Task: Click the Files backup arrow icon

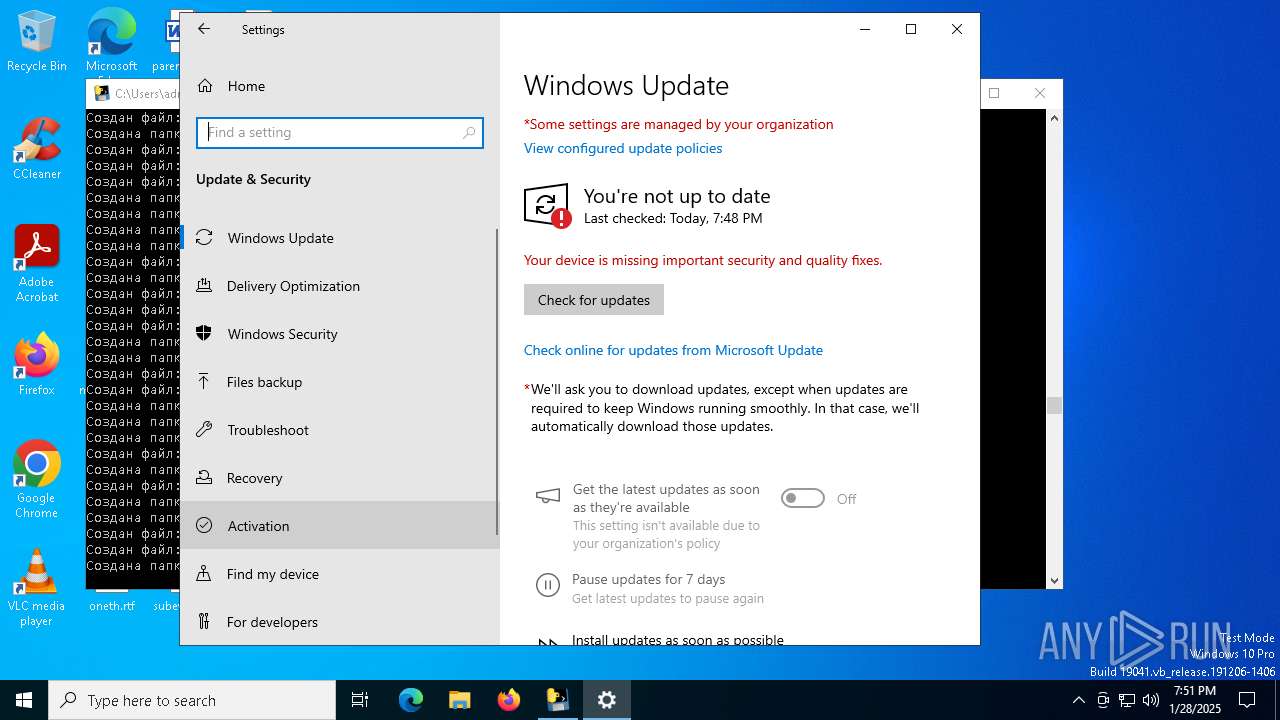Action: (x=204, y=382)
